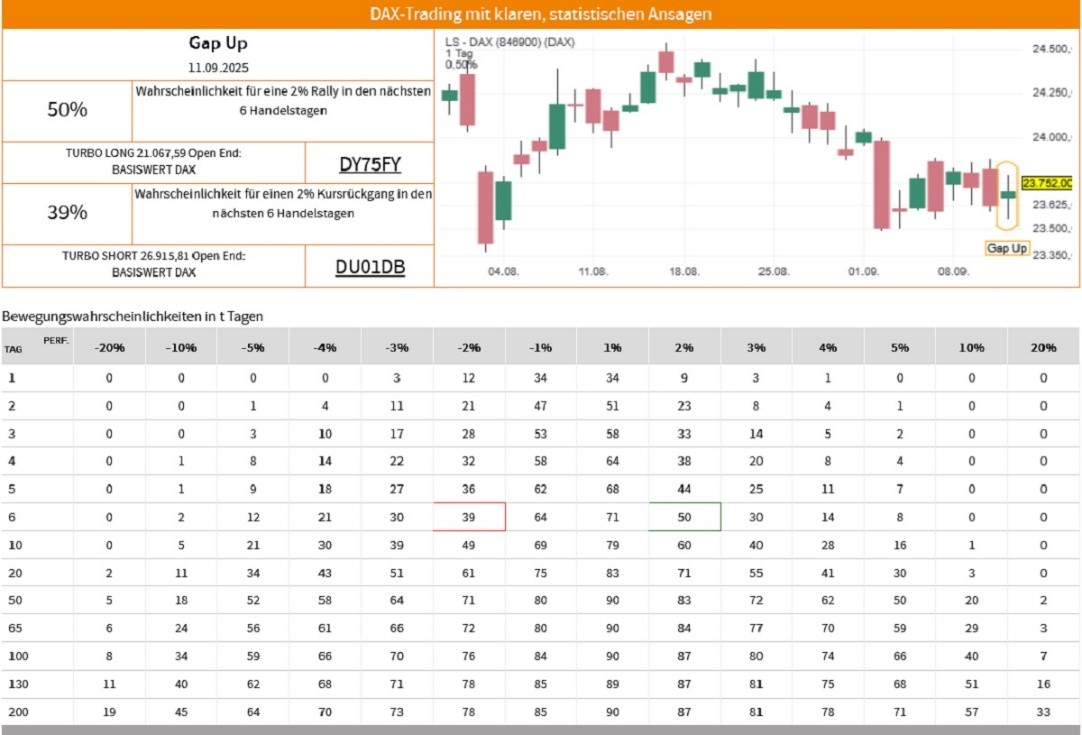The image size is (1082, 735).
Task: Click value 47 in day 2 row under -1%
Action: 540,406
